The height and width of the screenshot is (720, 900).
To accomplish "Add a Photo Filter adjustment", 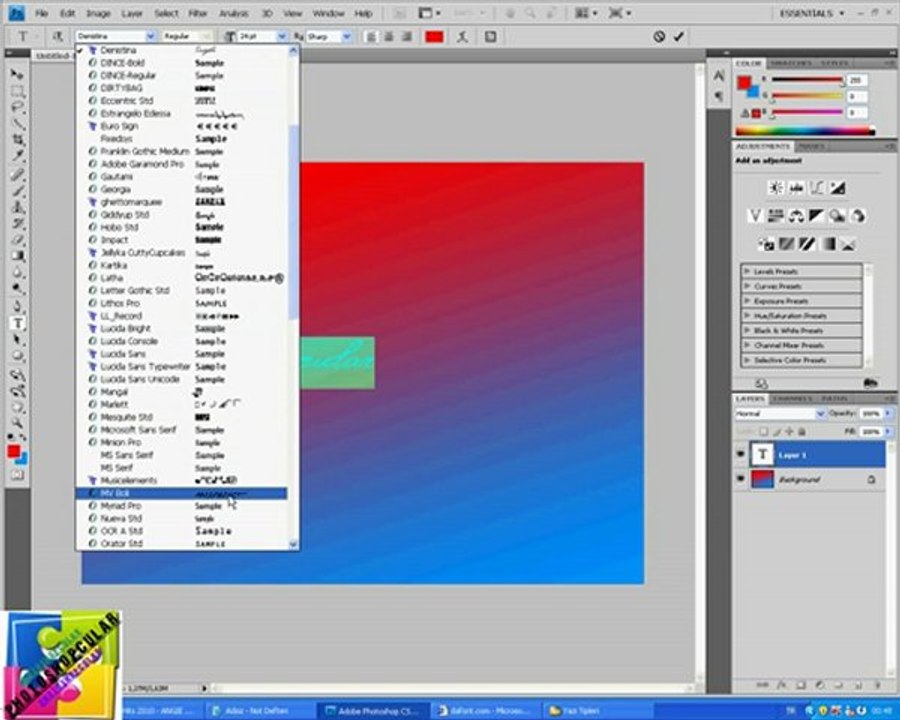I will coord(837,216).
